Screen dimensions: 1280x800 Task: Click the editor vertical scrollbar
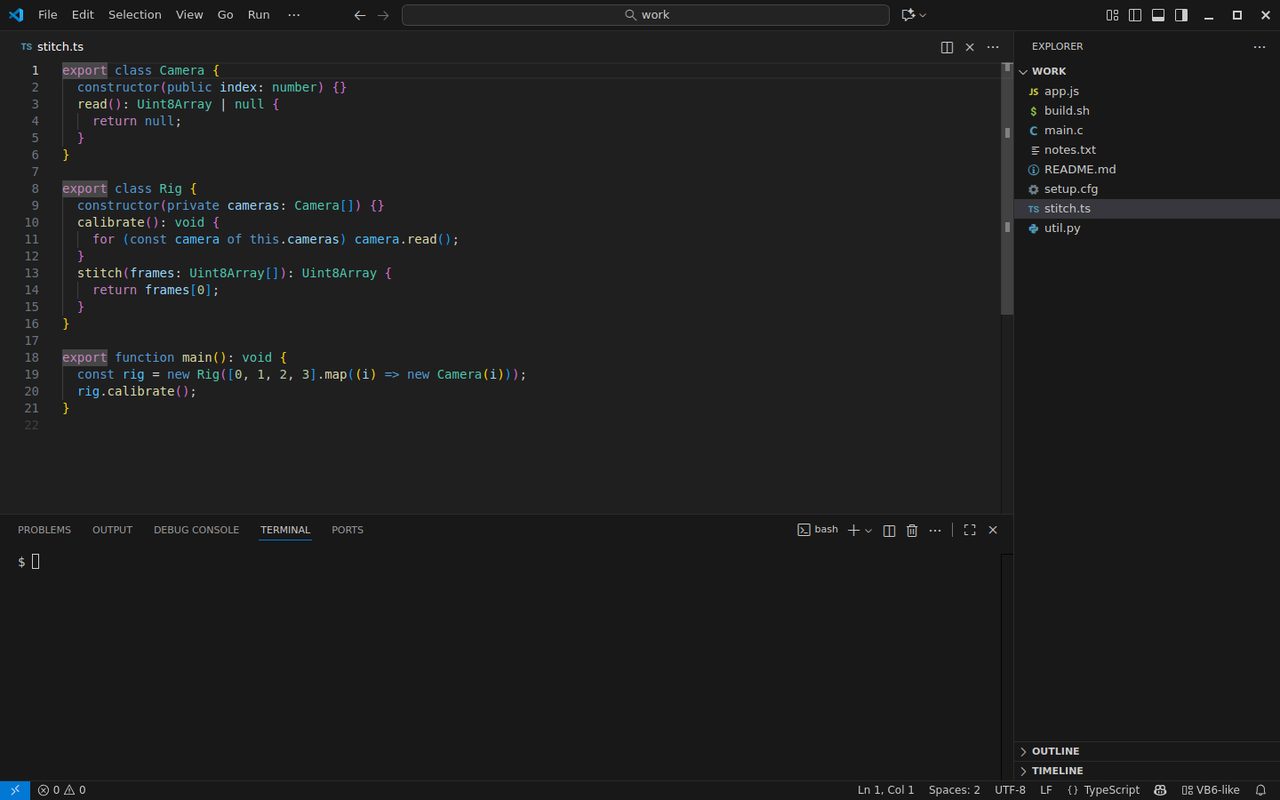point(1007,190)
